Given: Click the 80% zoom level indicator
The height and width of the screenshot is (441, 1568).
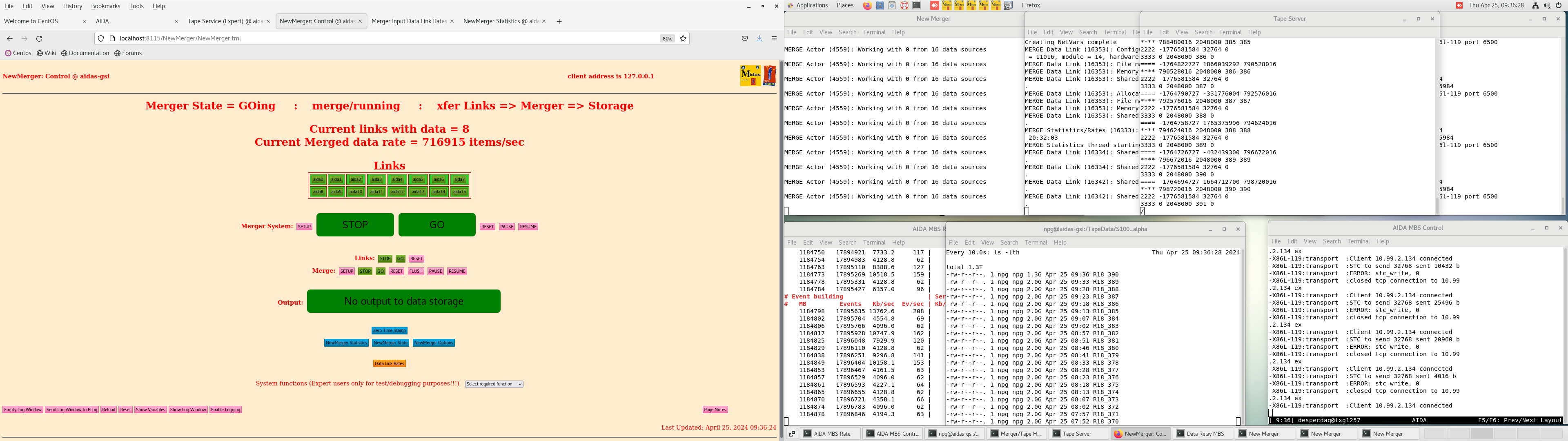Looking at the screenshot, I should 667,38.
